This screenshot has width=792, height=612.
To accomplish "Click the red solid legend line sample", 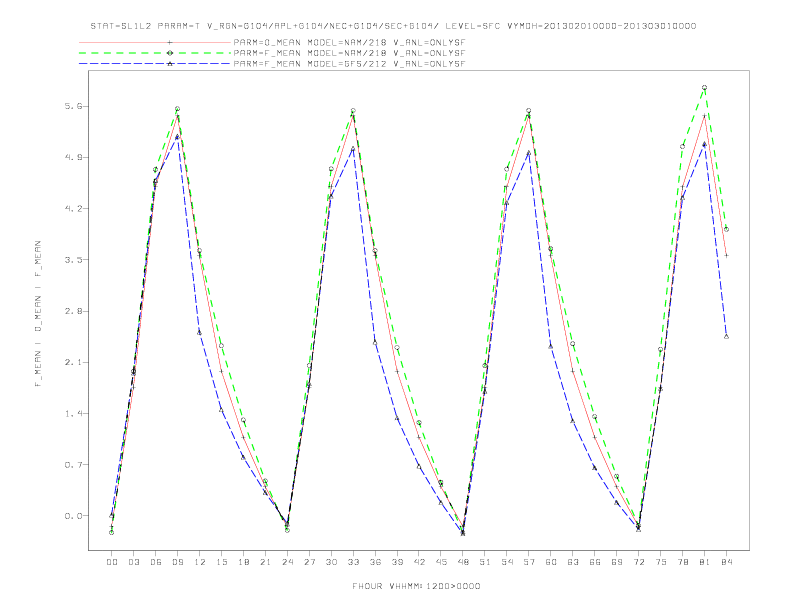I will (x=155, y=42).
